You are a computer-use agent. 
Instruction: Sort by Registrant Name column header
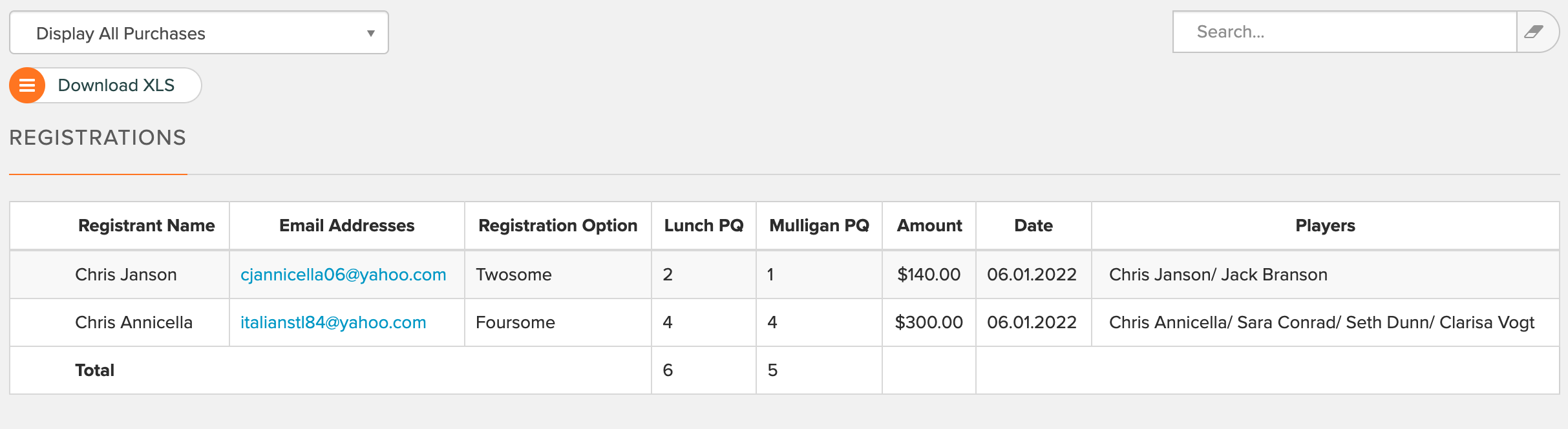coord(147,225)
